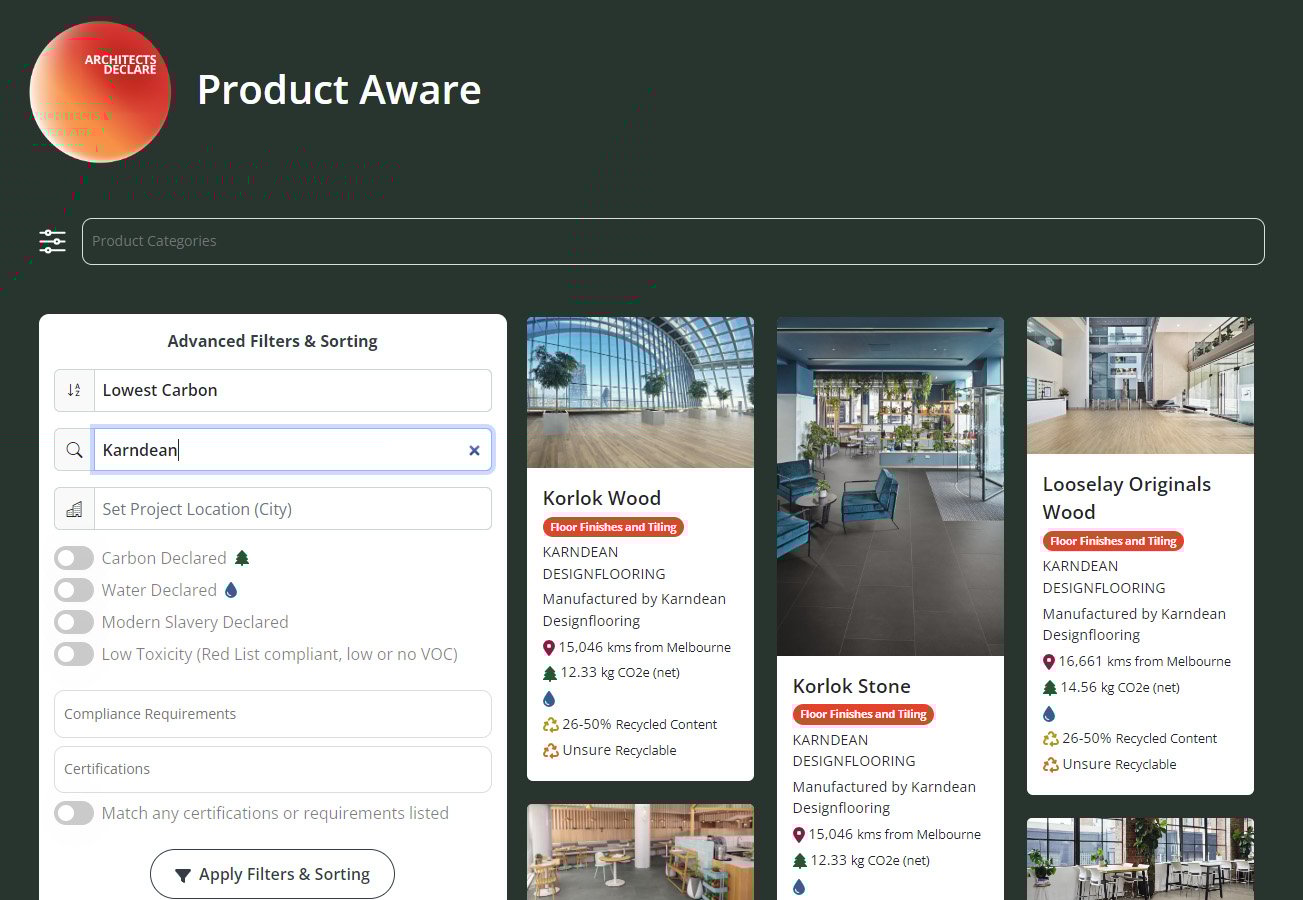The image size is (1303, 900).
Task: Click the water drop icon on Looselay Originals Wood
Action: pos(1049,714)
